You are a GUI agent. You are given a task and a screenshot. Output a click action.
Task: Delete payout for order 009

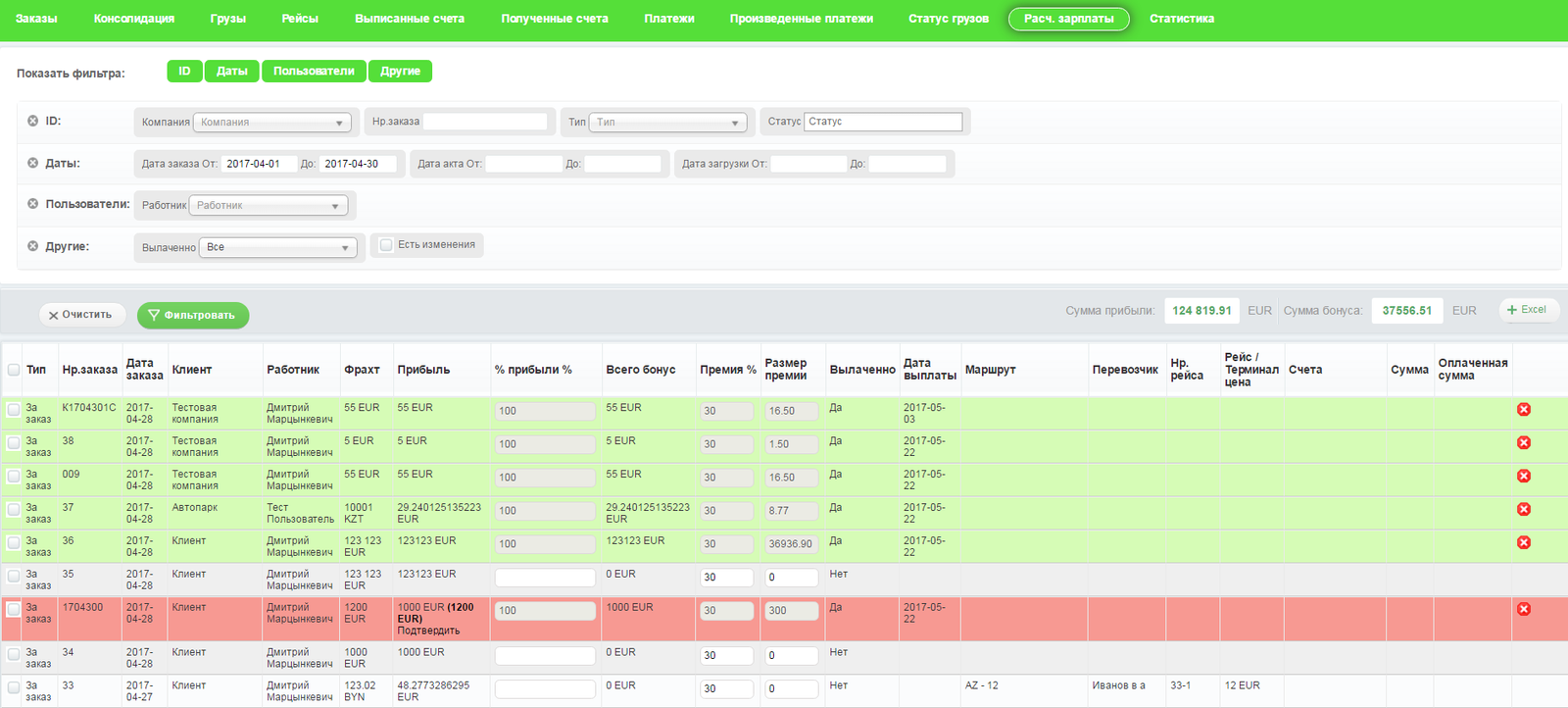pyautogui.click(x=1524, y=477)
